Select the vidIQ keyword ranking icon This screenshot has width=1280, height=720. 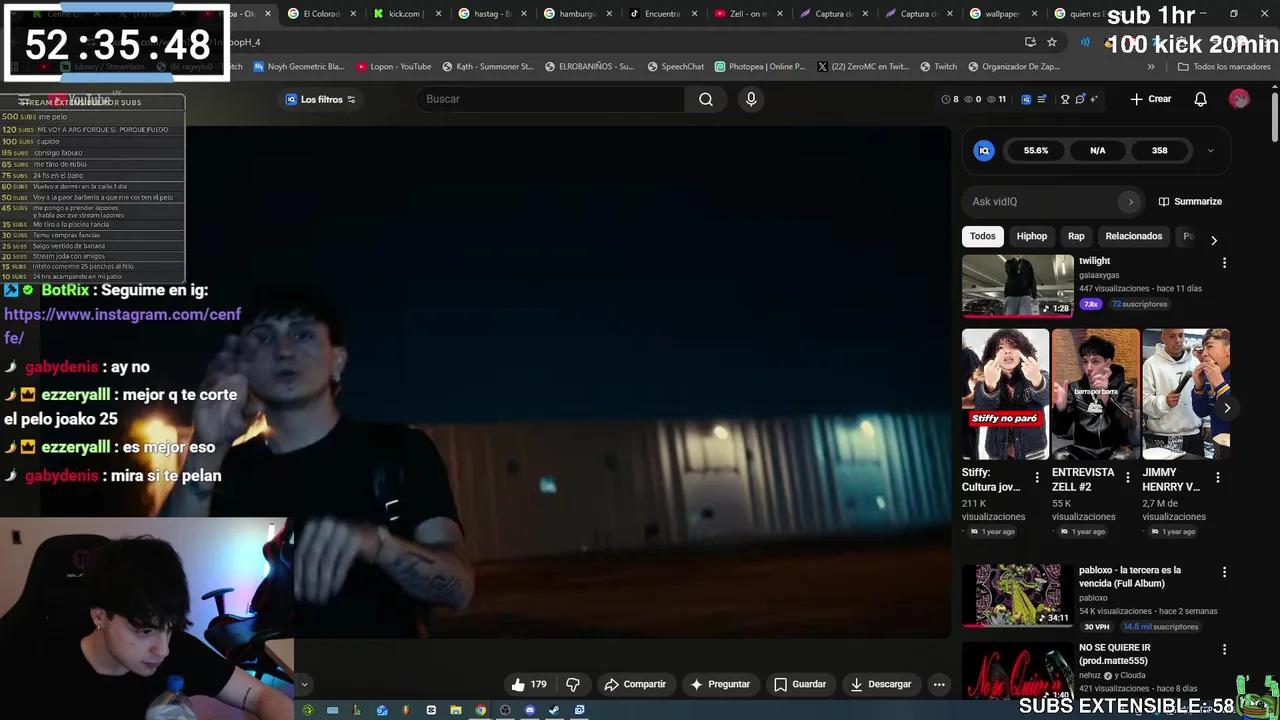1042,98
